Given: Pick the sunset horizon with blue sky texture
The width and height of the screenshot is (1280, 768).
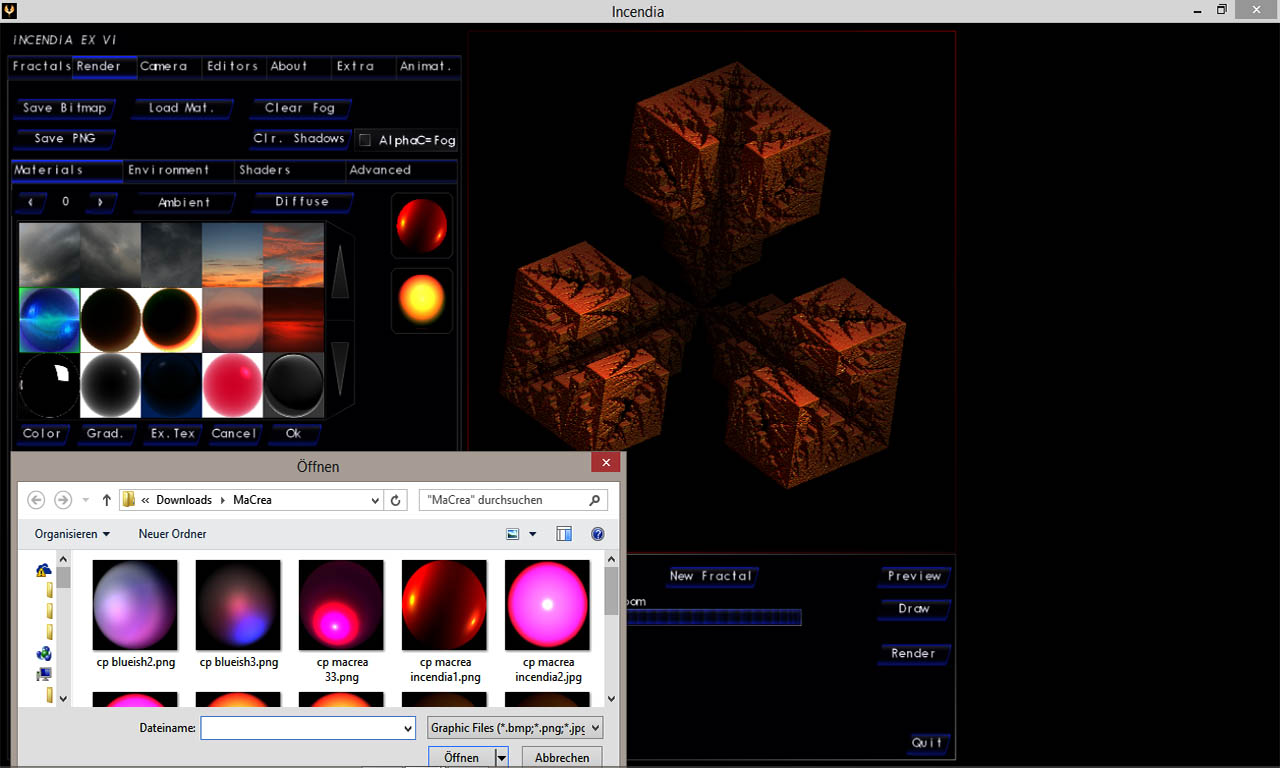Looking at the screenshot, I should pos(232,255).
